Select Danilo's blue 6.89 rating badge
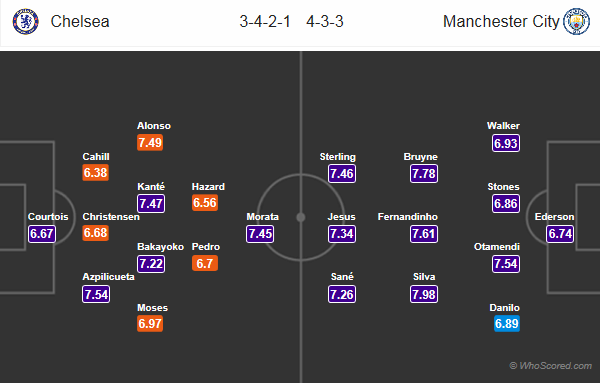 (x=507, y=324)
